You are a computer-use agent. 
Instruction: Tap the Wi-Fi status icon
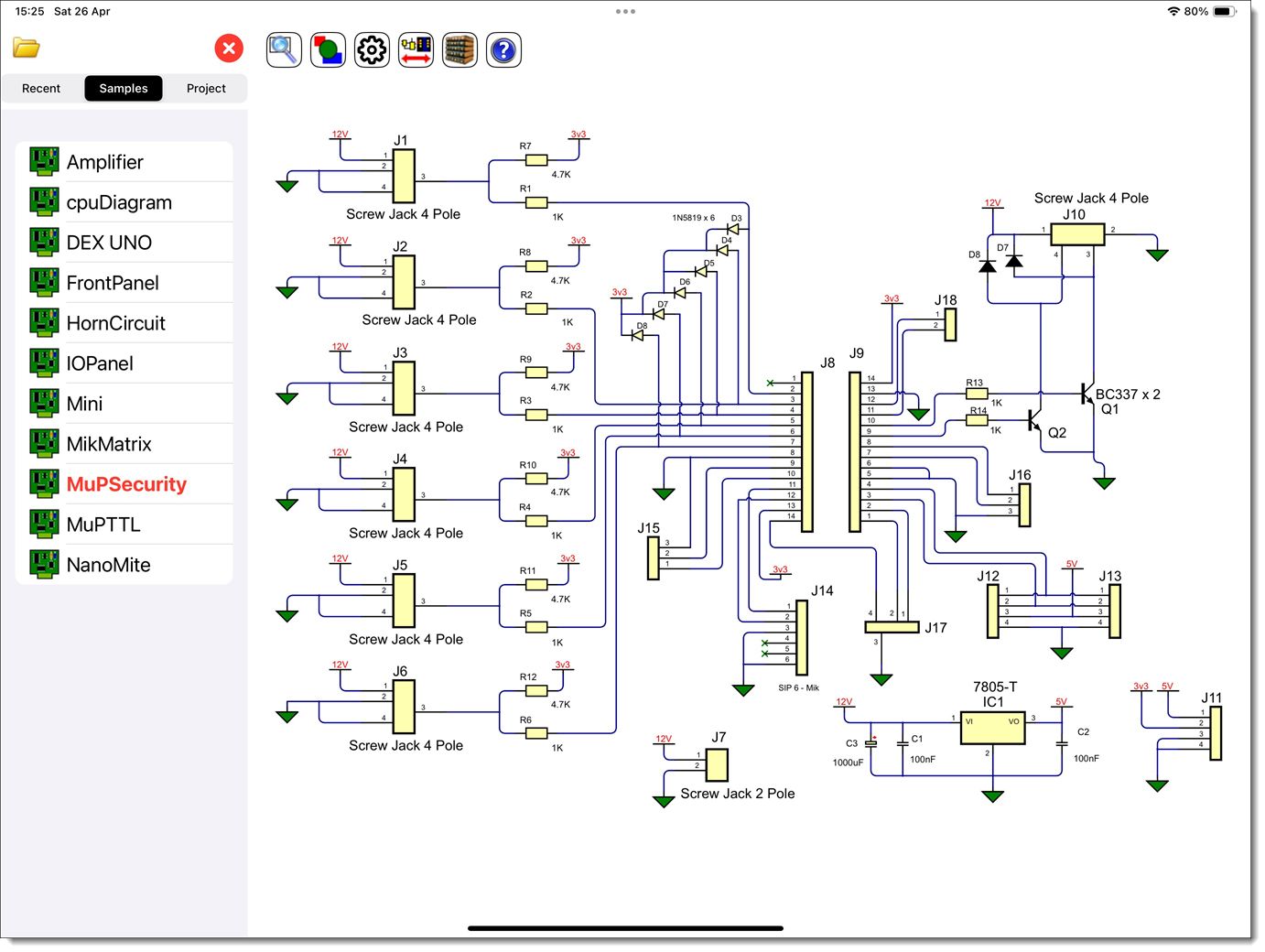(x=1173, y=11)
